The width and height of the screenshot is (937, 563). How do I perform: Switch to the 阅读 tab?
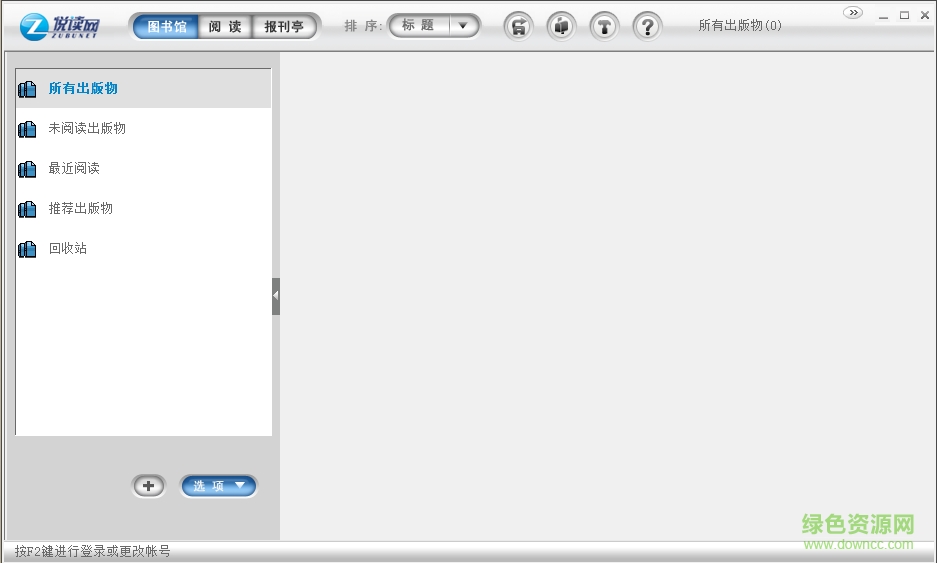point(225,27)
